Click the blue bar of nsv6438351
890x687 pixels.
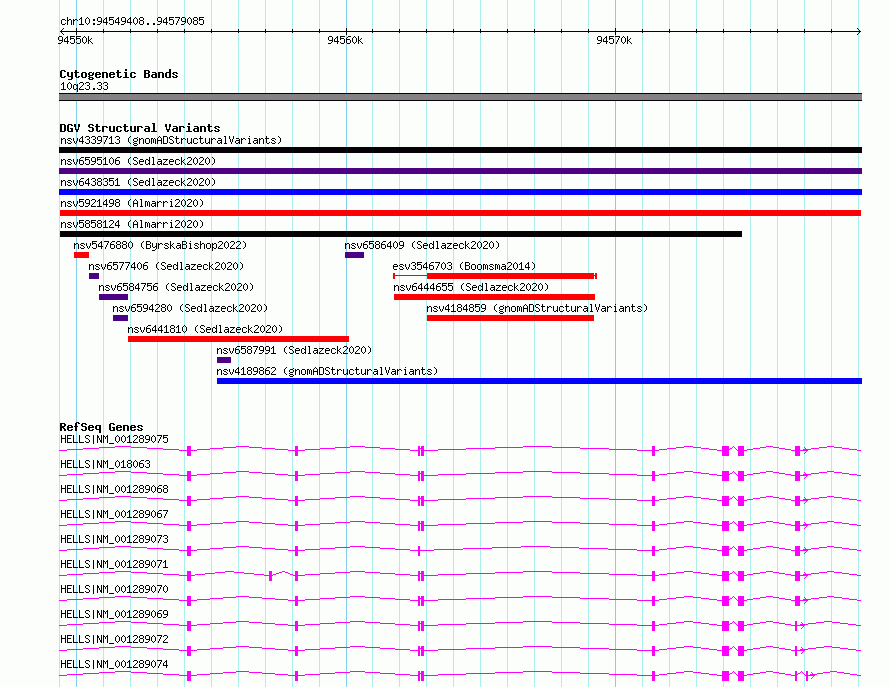pyautogui.click(x=460, y=192)
